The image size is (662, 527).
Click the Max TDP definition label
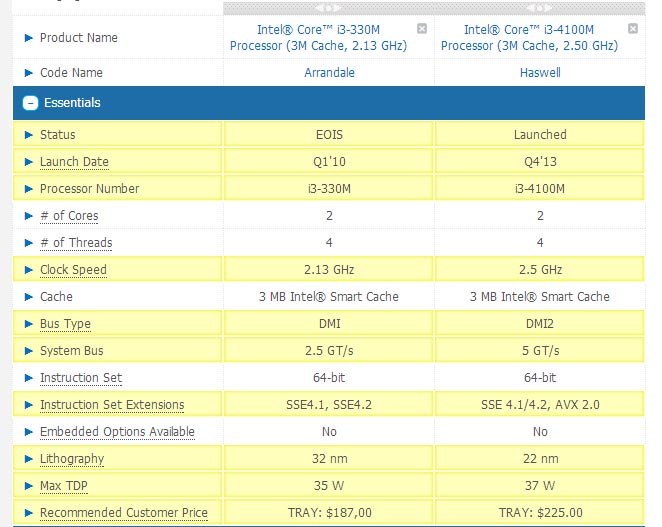tap(64, 486)
